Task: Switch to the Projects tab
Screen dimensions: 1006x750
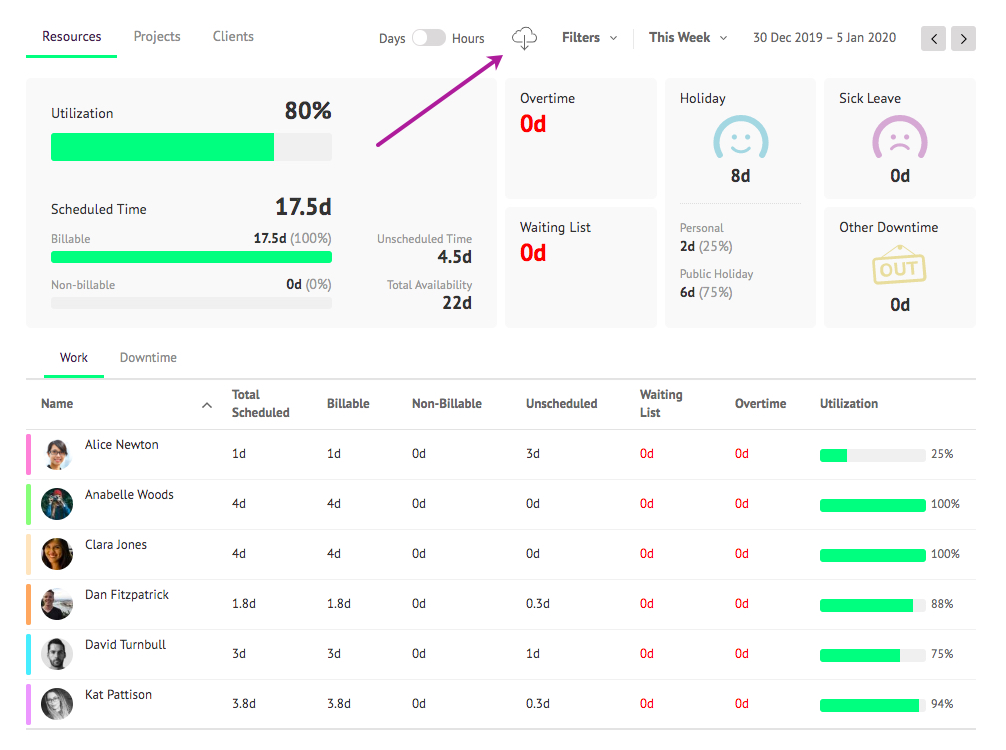Action: (x=156, y=36)
